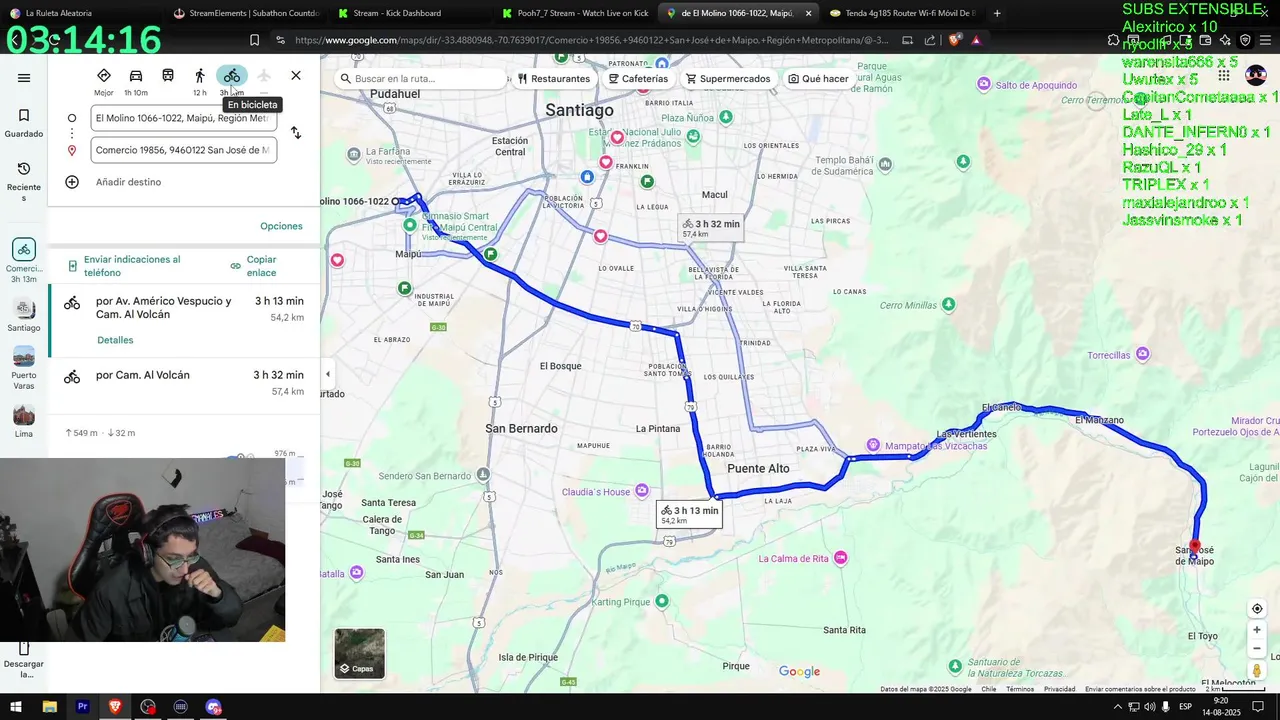
Task: Open the Windows Start menu
Action: (16, 707)
